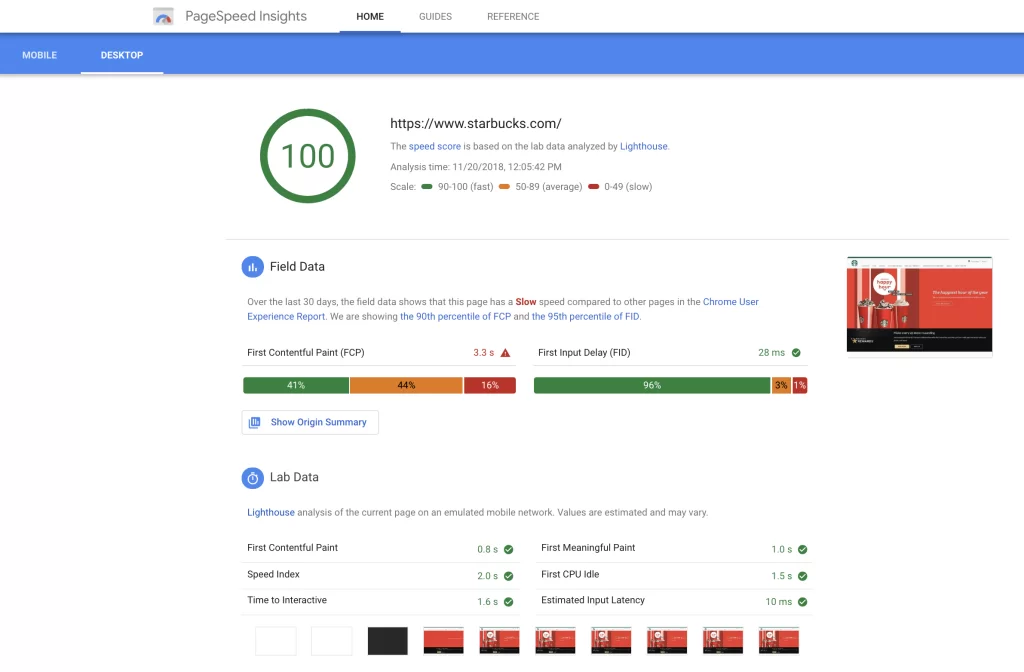
Task: Click the 3.3 s FCP value
Action: pyautogui.click(x=484, y=353)
